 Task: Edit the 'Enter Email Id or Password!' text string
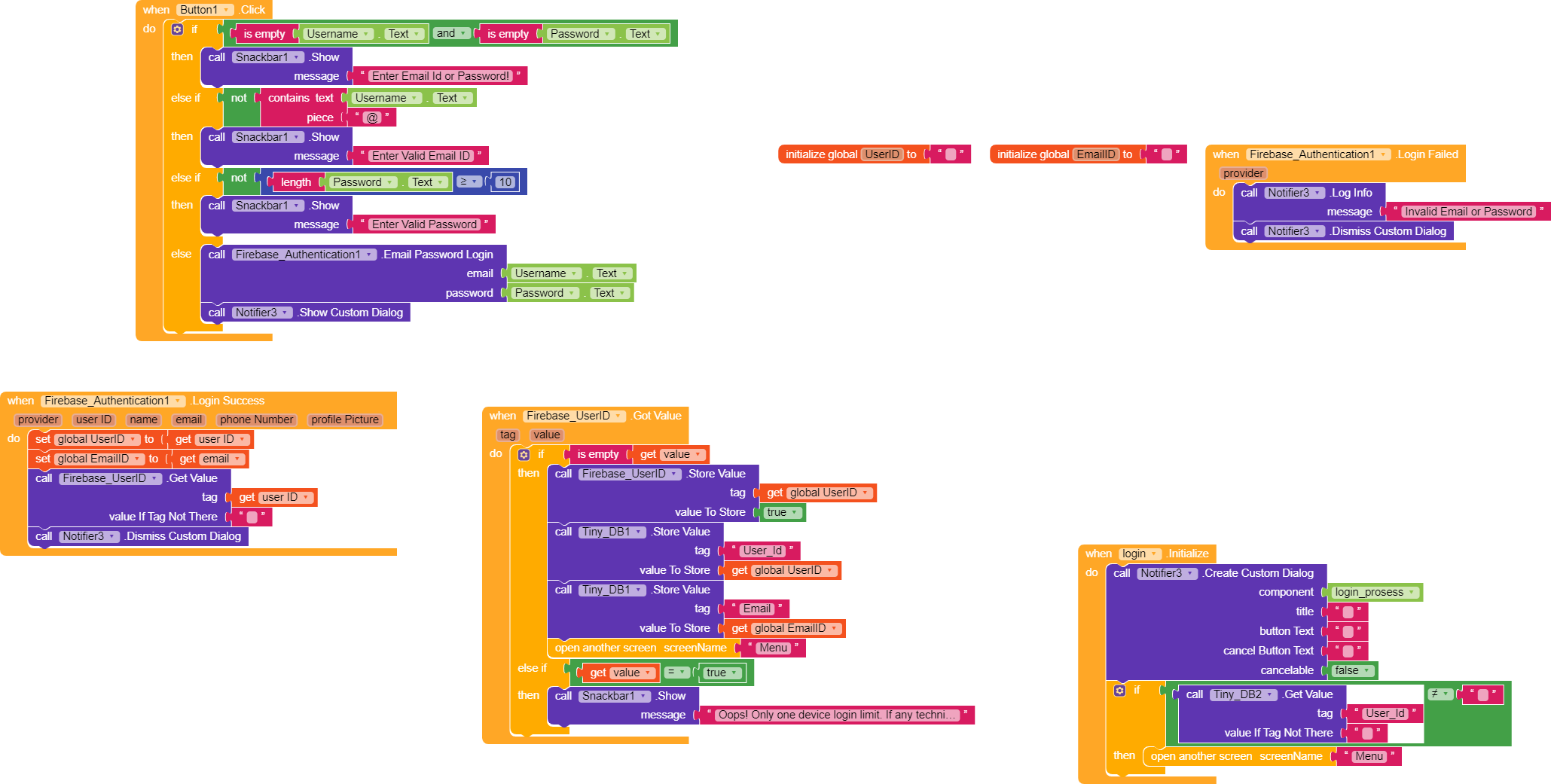point(441,76)
